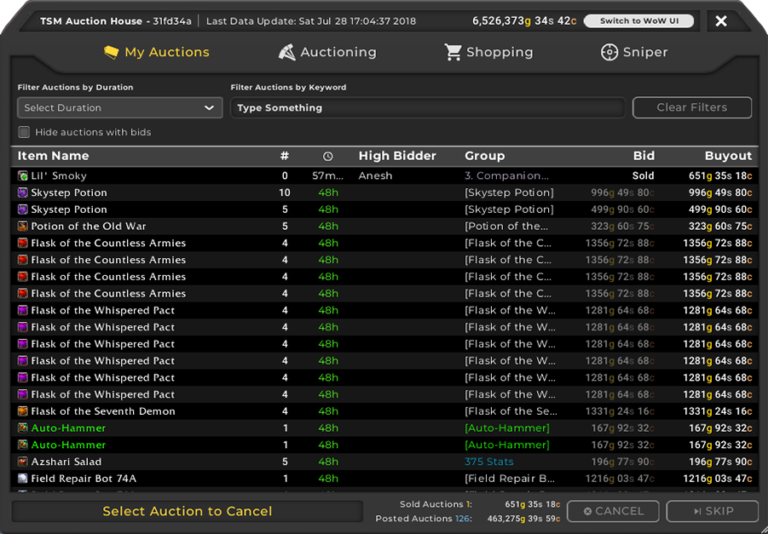Switch to the Auctioning tab
The height and width of the screenshot is (534, 768).
point(328,52)
